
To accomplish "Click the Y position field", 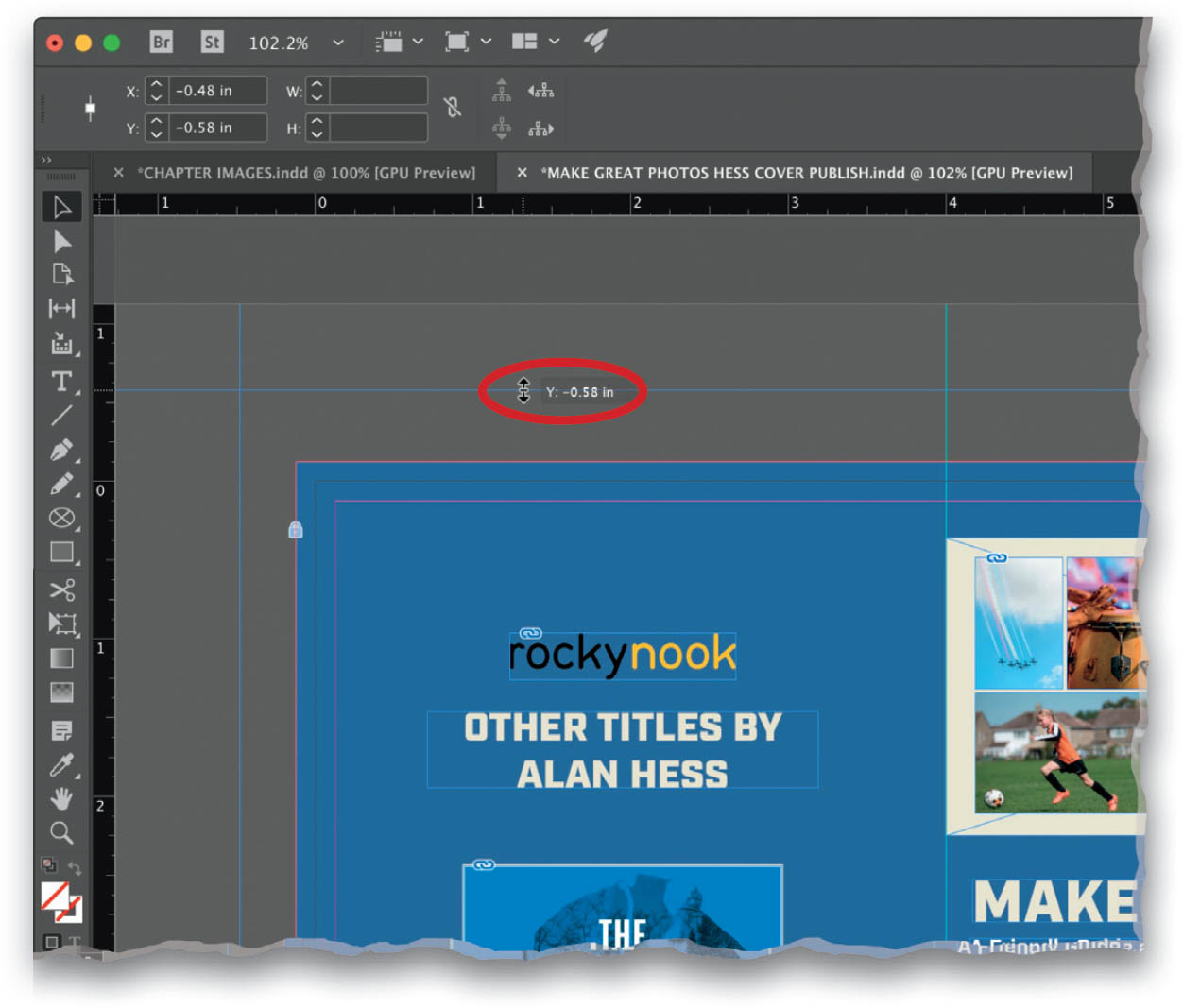I will click(217, 128).
